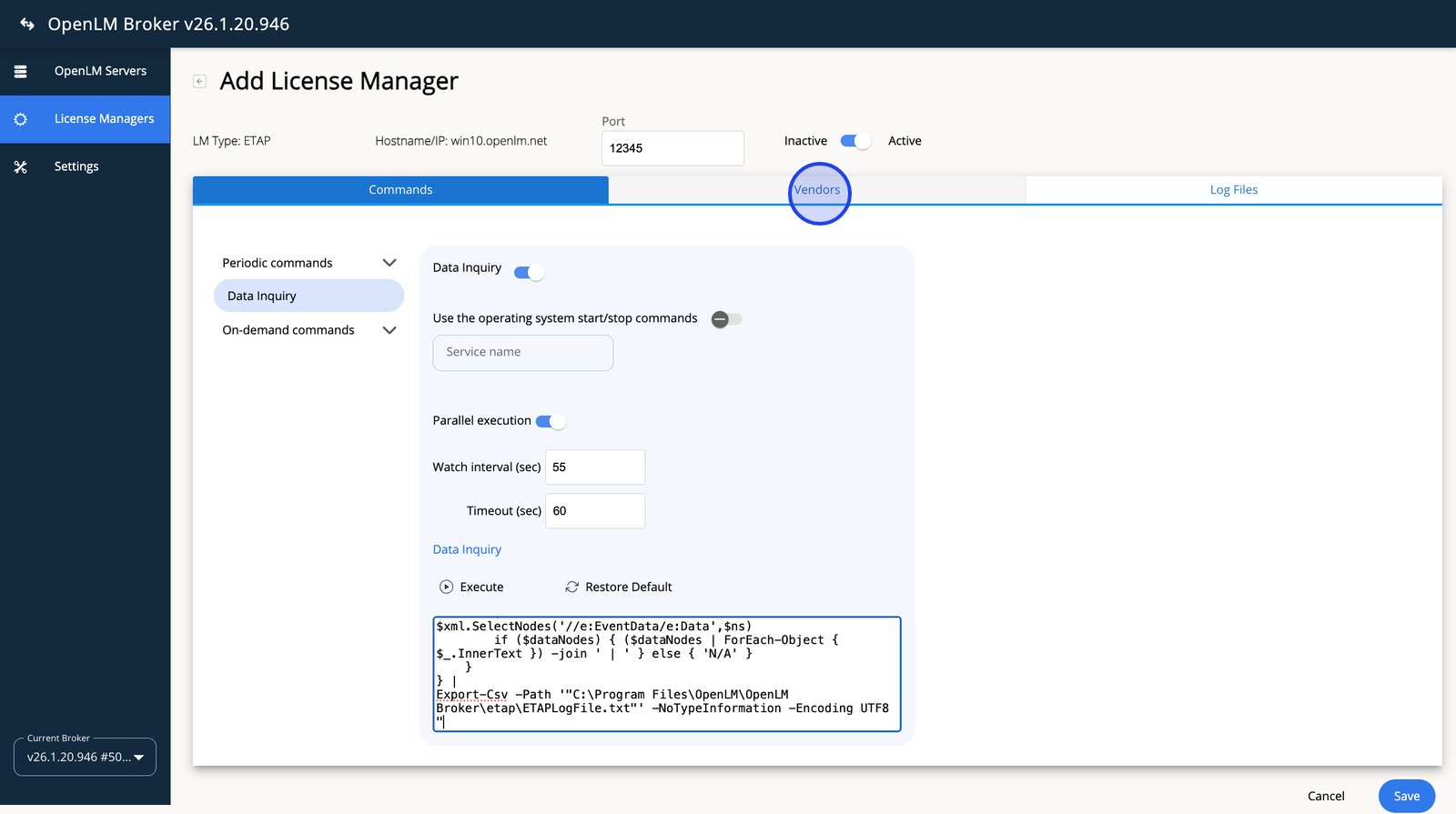Toggle the Parallel execution switch
Screen dimensions: 1456x814
tap(551, 421)
